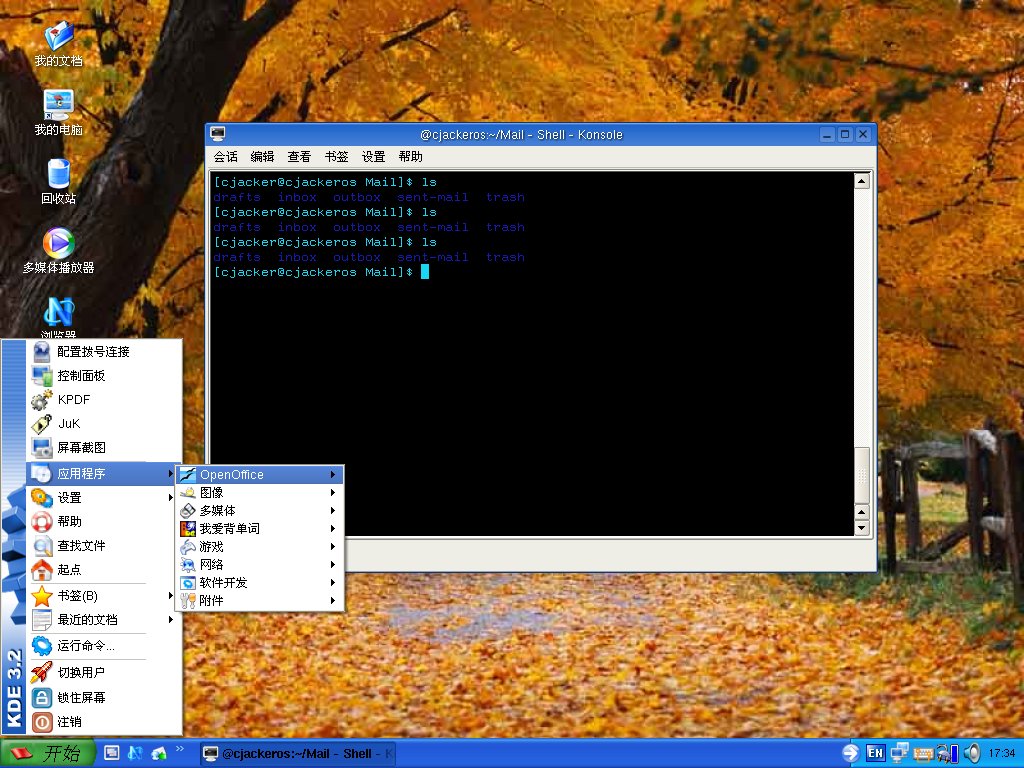Image resolution: width=1024 pixels, height=768 pixels.
Task: Click the 运行命令 gear icon
Action: (42, 646)
